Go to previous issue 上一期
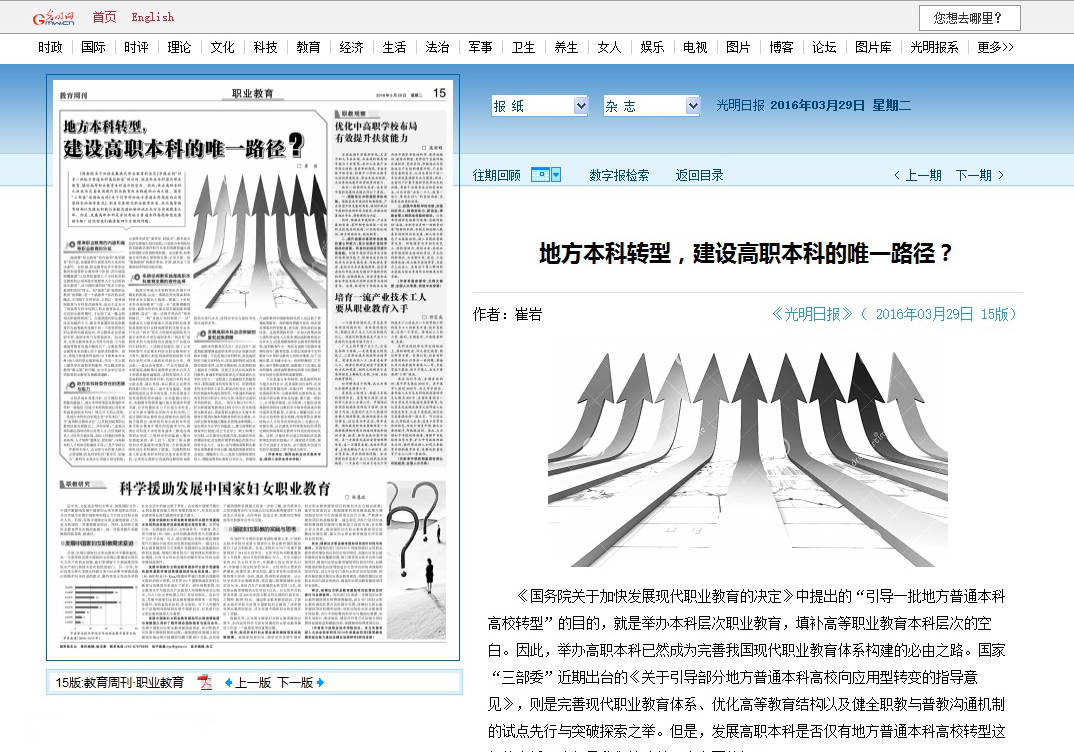 click(x=918, y=175)
